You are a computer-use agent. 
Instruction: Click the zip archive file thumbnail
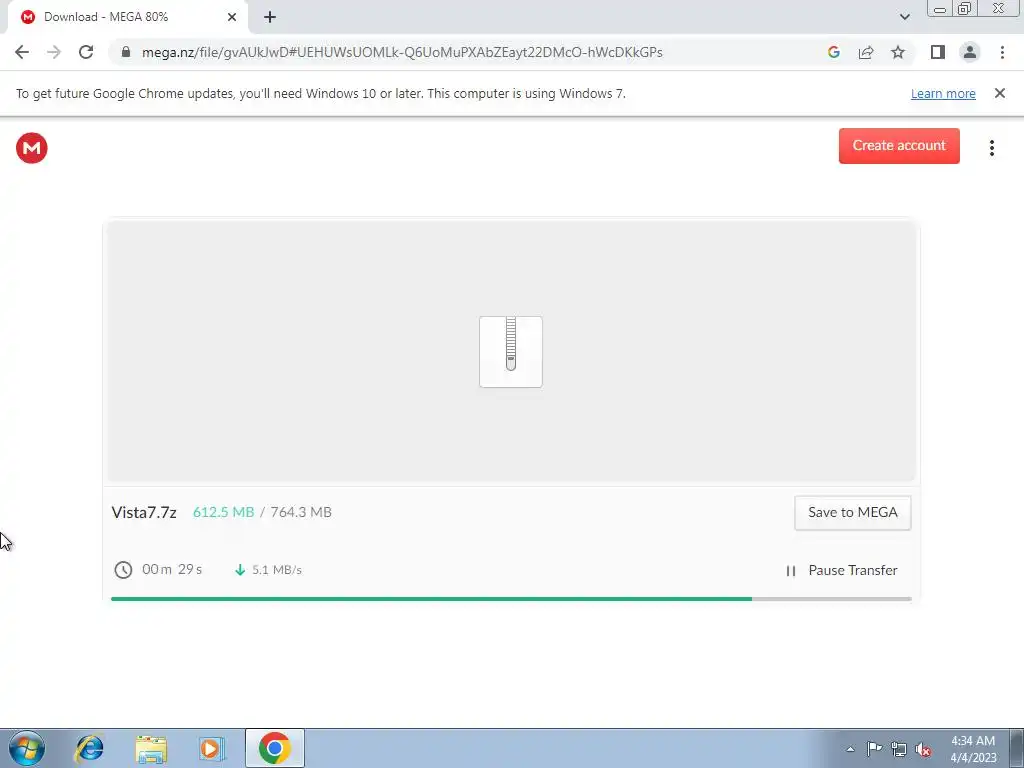511,352
